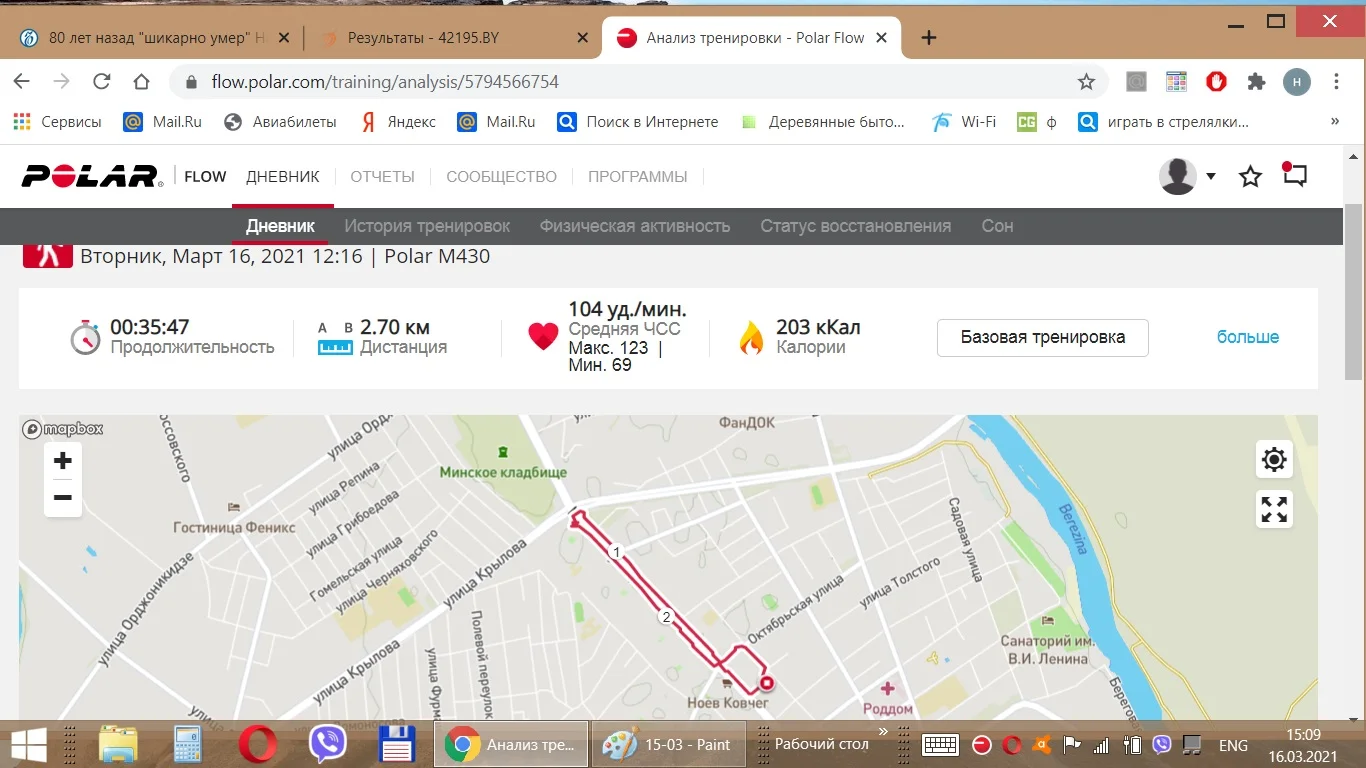1366x768 pixels.
Task: Select the Дневник sub-tab
Action: coord(280,226)
